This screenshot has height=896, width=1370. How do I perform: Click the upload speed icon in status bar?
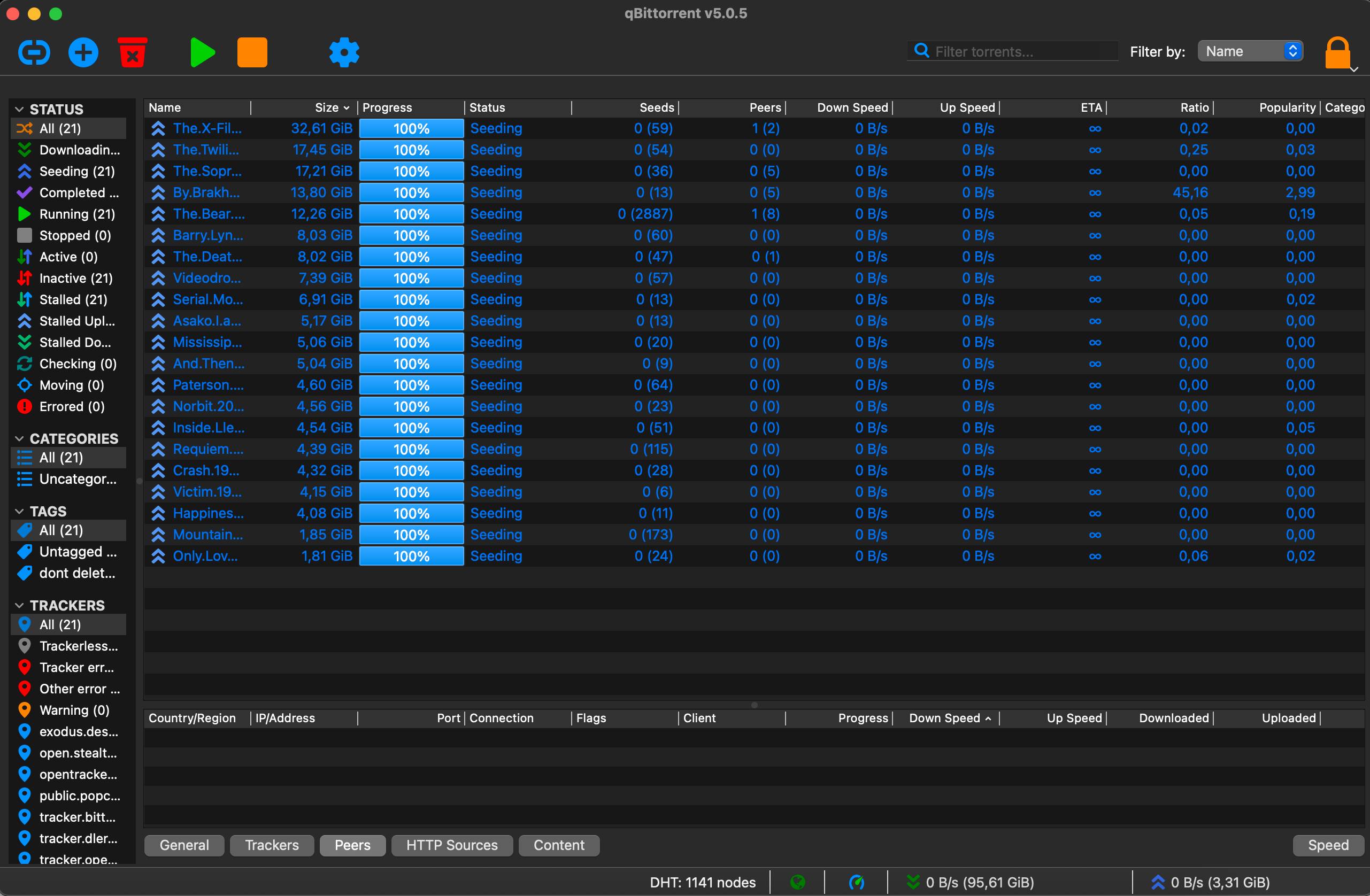click(1158, 882)
